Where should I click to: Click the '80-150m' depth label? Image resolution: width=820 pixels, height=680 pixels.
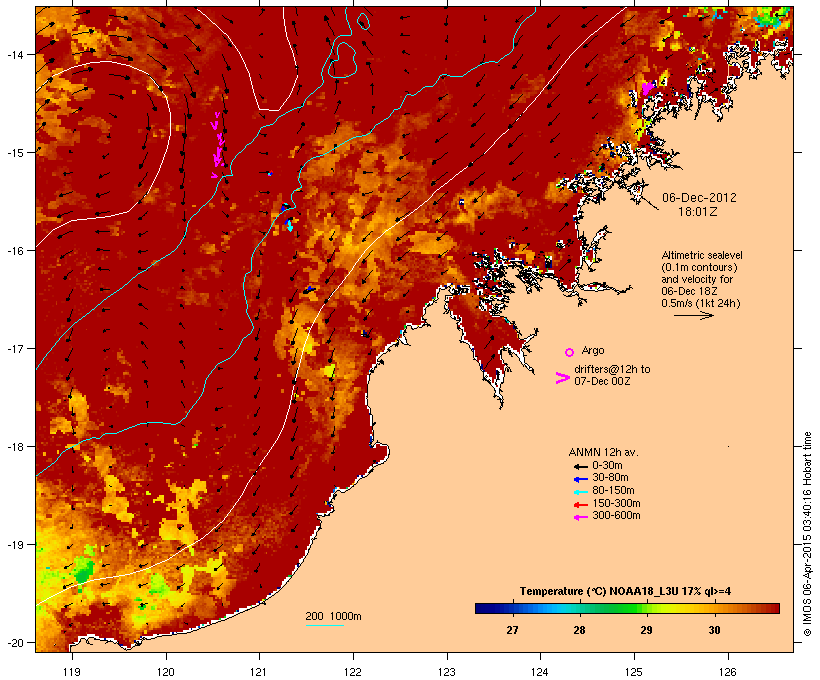click(x=613, y=491)
